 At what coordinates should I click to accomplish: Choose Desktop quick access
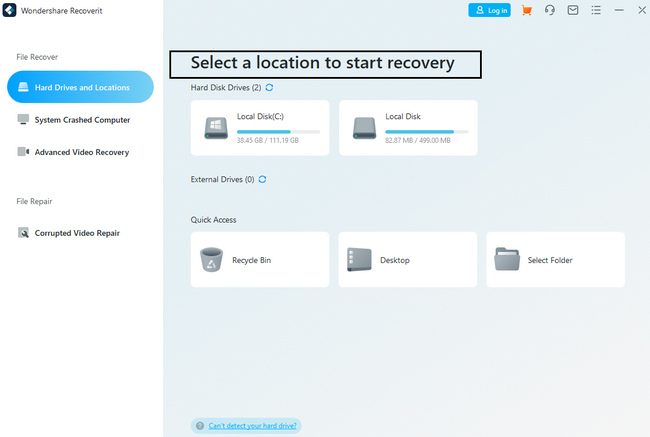[x=408, y=260]
